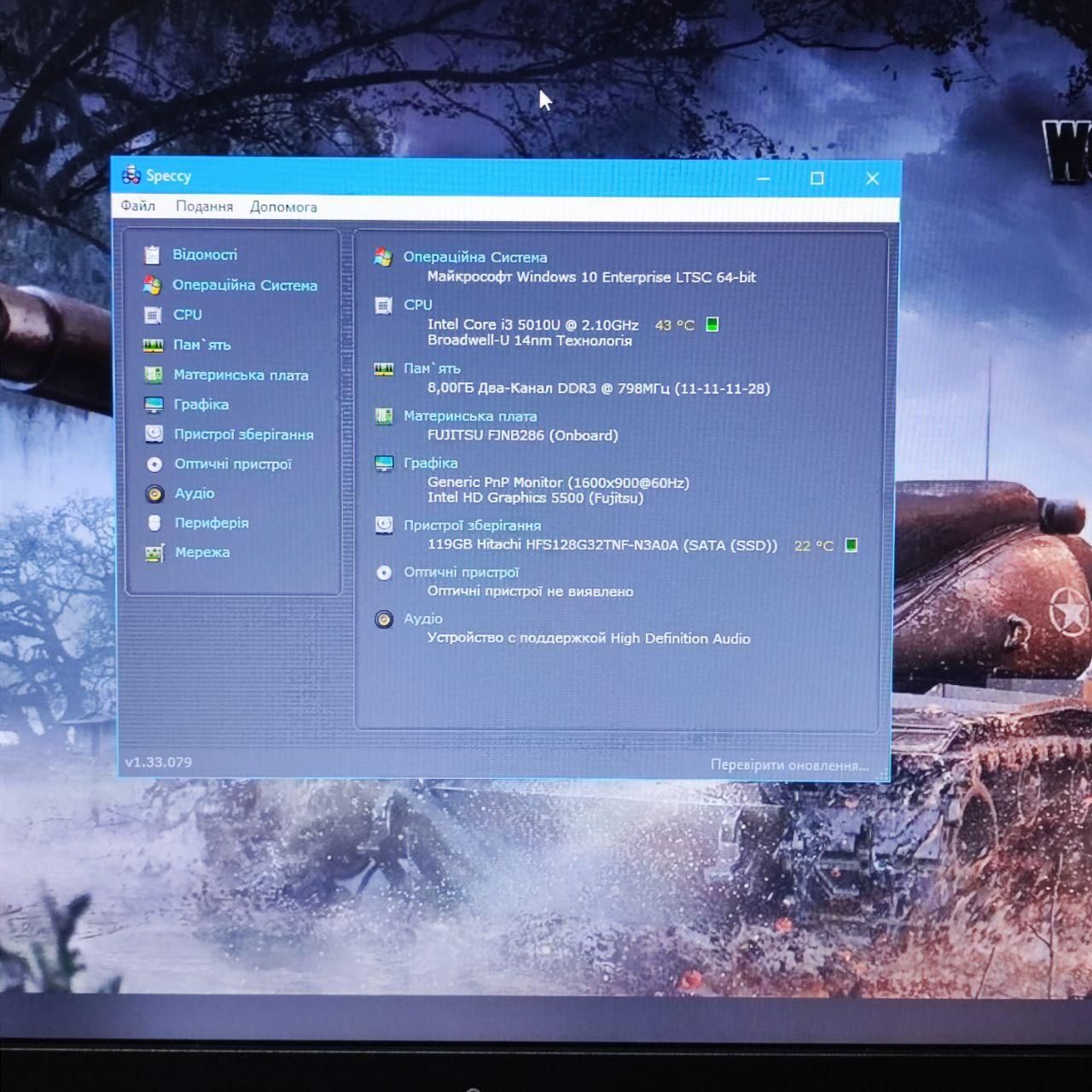Click the Мережа network icon in the sidebar

pos(154,553)
